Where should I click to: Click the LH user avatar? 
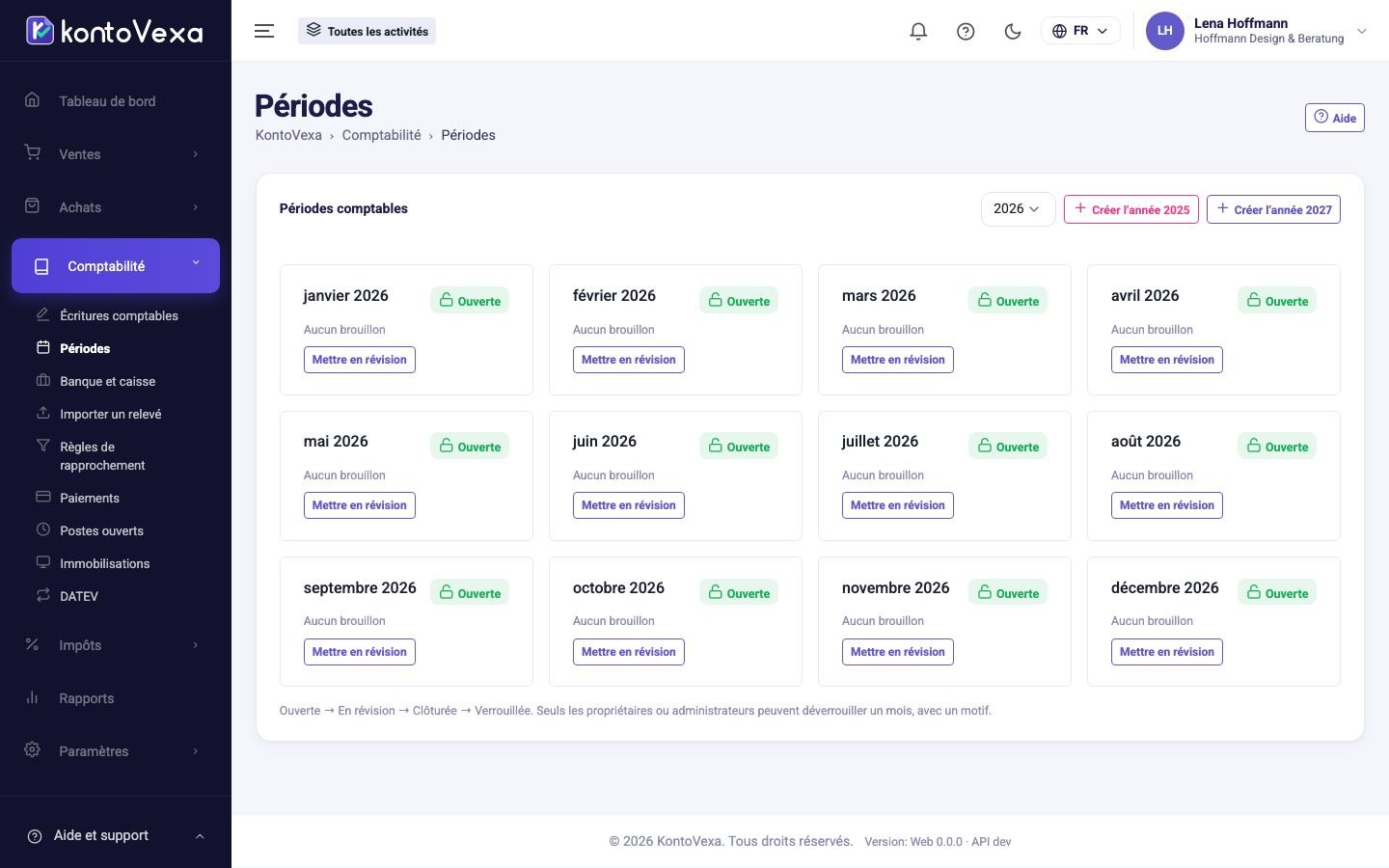pyautogui.click(x=1164, y=31)
